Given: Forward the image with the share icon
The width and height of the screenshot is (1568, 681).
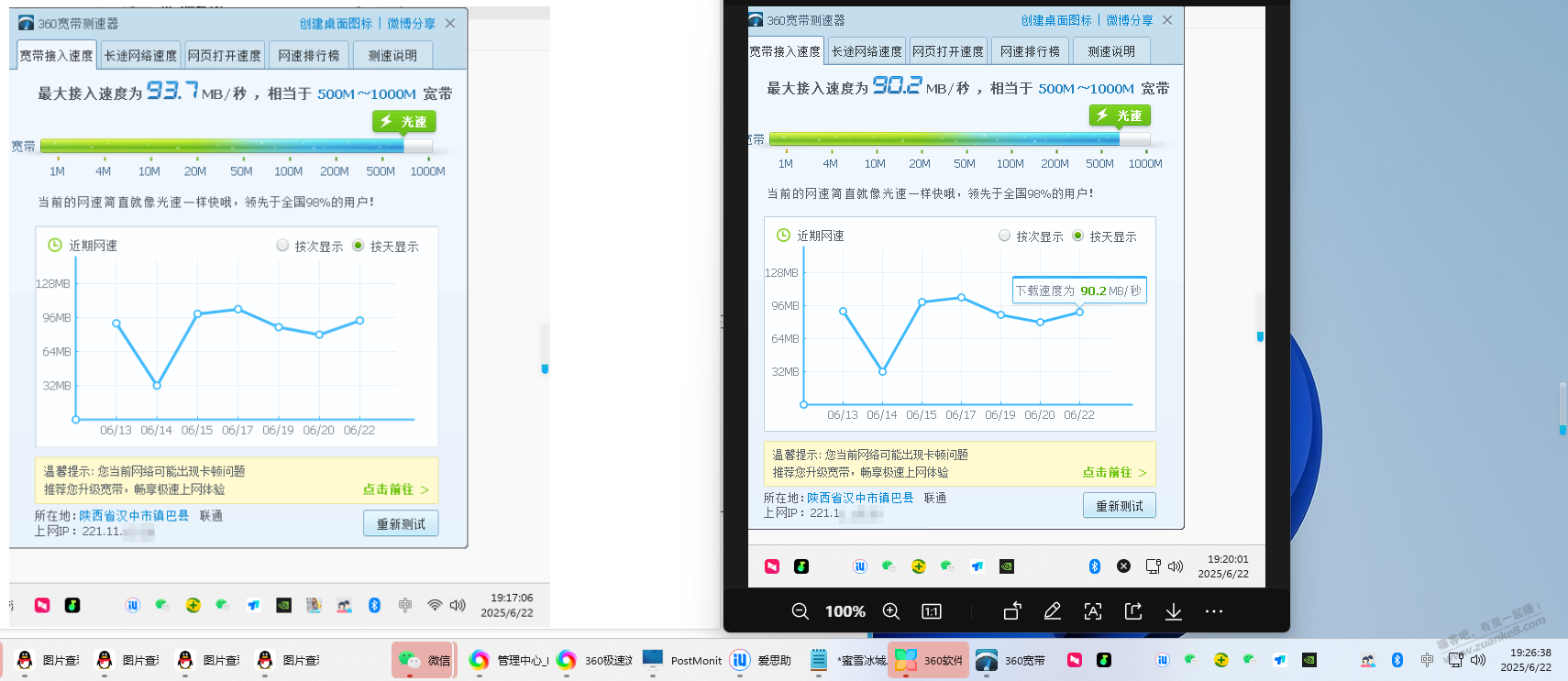Looking at the screenshot, I should pyautogui.click(x=1133, y=611).
